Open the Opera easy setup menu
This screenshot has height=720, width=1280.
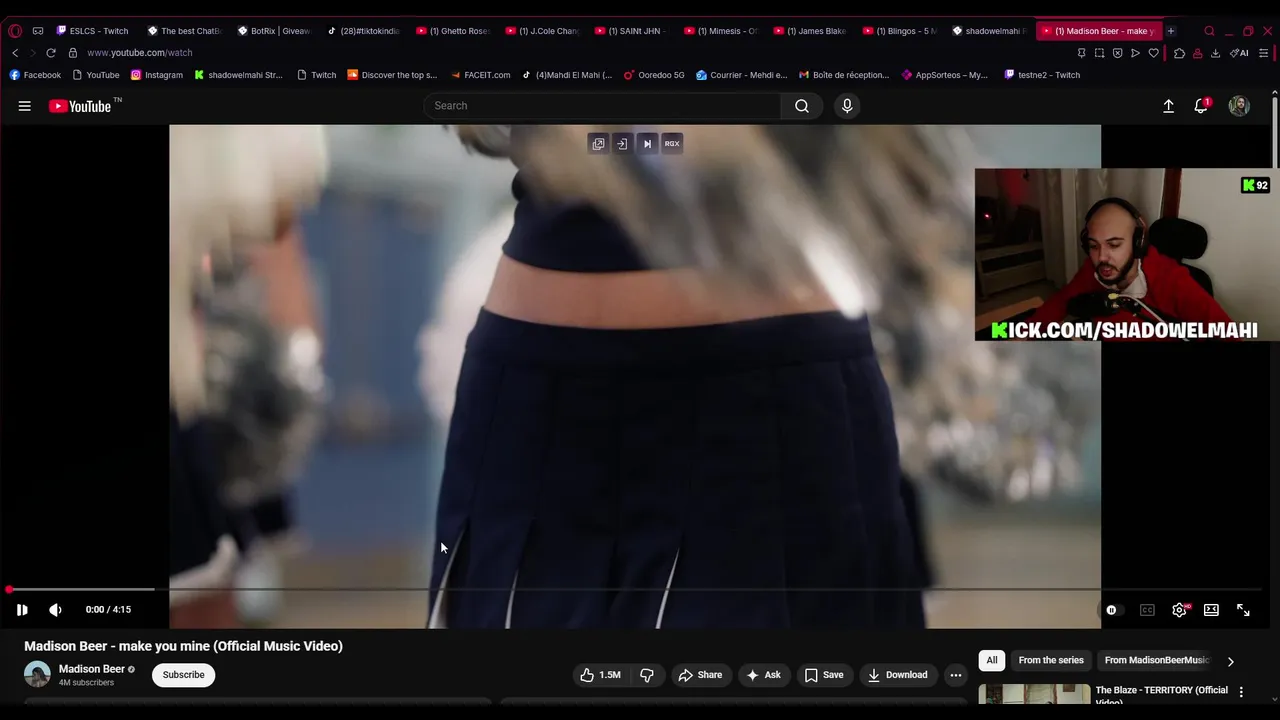(x=1265, y=53)
